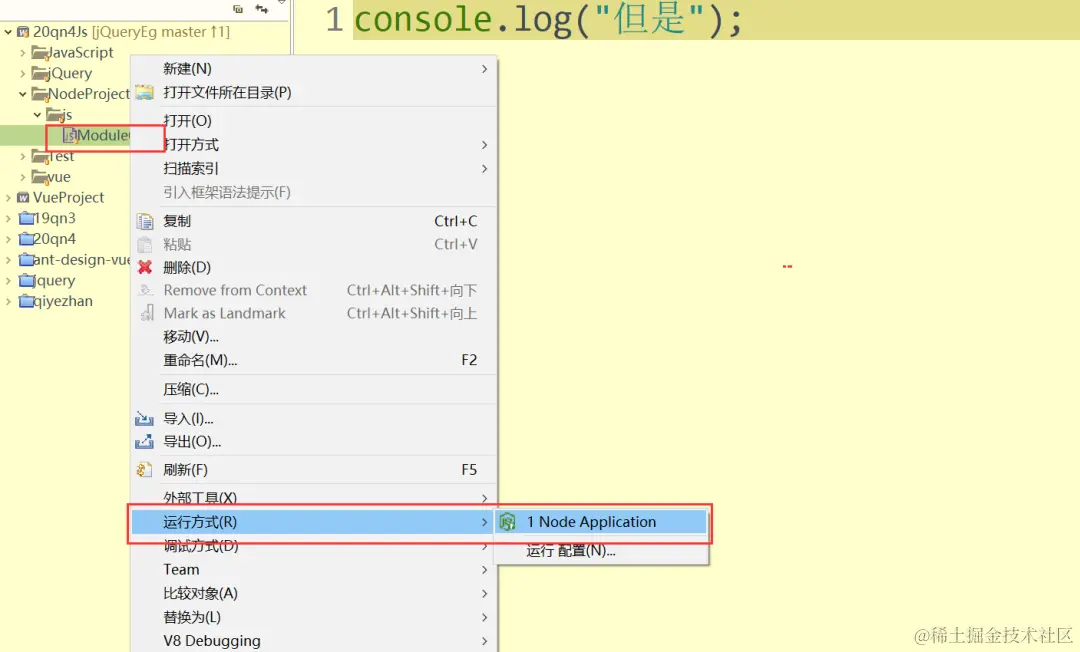
Task: Click the paste icon beside 粘贴
Action: 145,244
